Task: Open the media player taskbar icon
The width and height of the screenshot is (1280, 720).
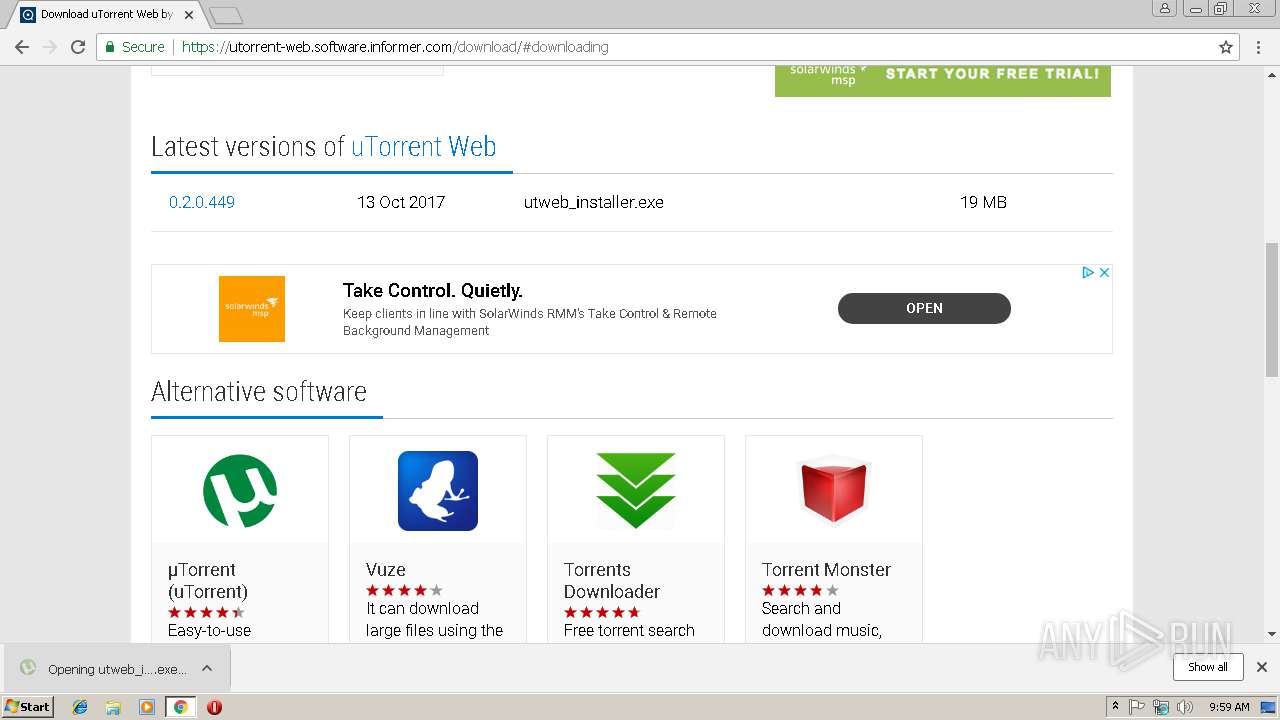Action: point(147,707)
